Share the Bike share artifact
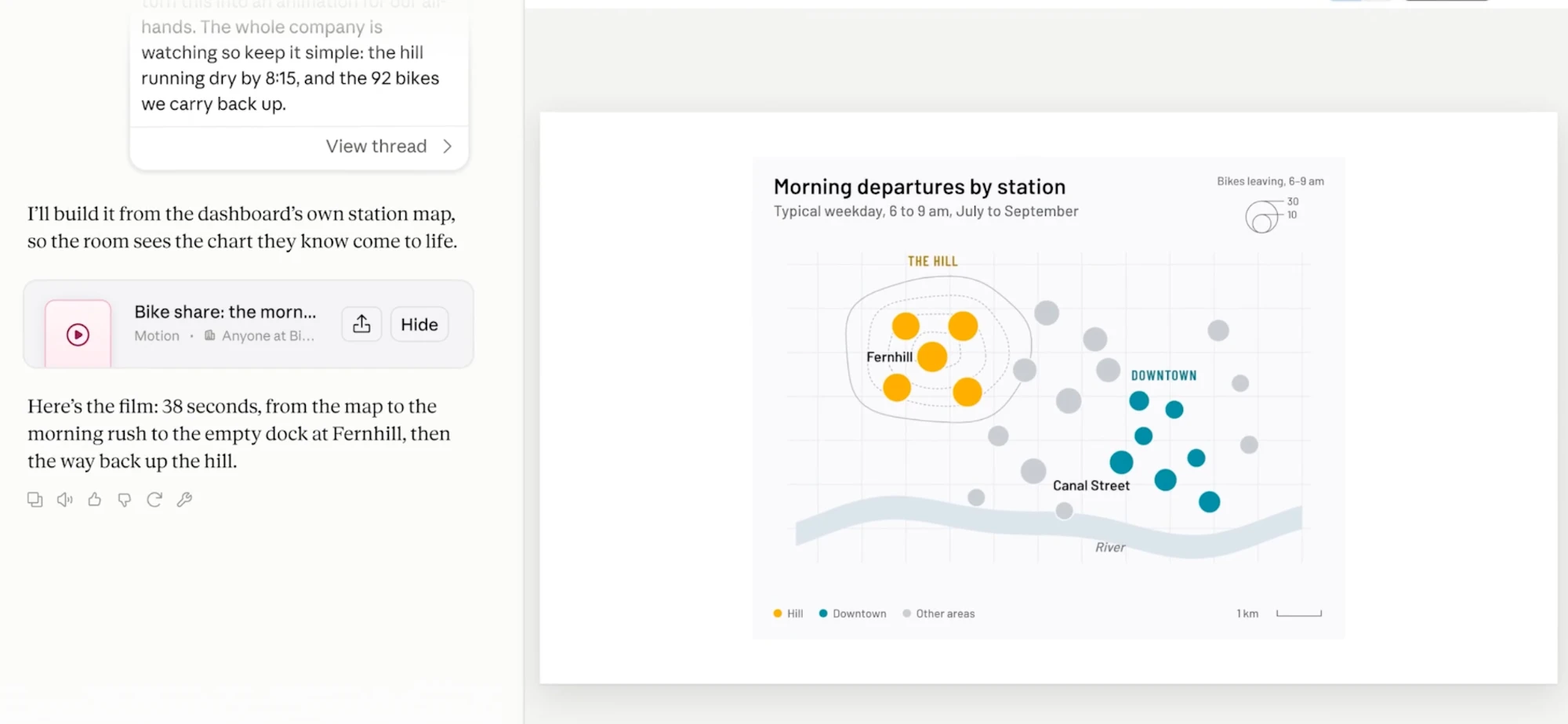Screen dimensions: 1568x724 [x=361, y=324]
